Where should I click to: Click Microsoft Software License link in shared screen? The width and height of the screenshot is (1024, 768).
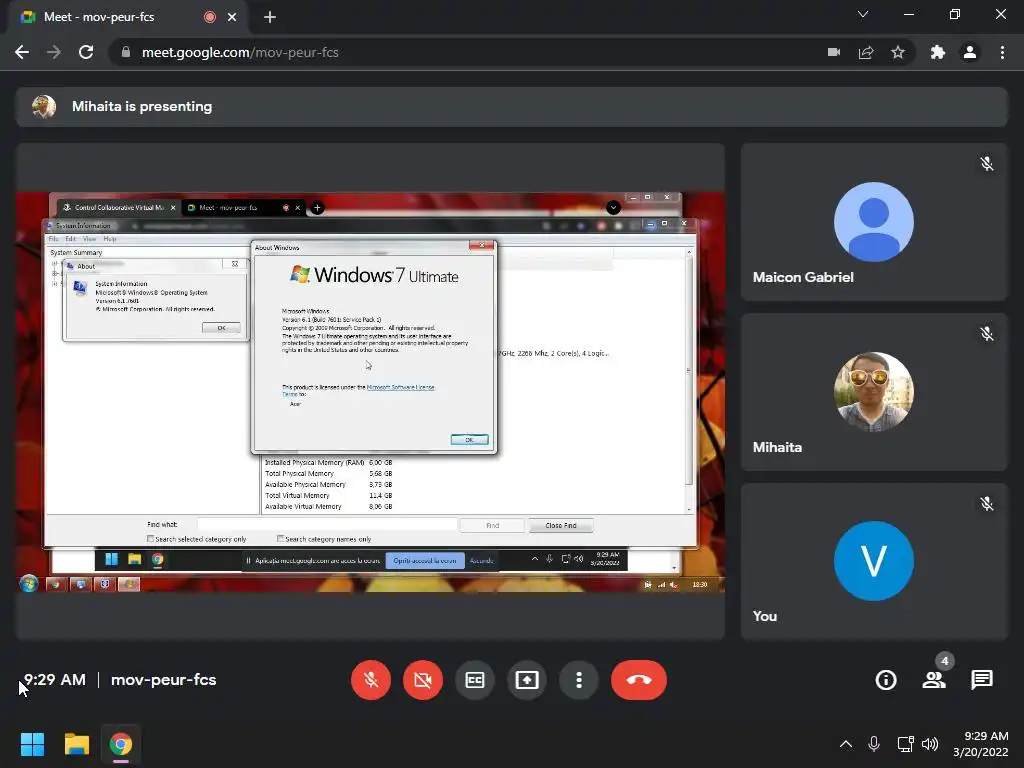[400, 387]
